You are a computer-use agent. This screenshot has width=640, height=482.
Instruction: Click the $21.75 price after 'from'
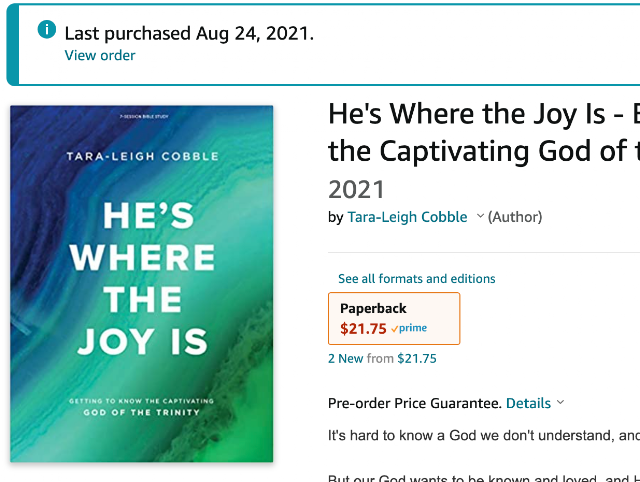pos(417,358)
